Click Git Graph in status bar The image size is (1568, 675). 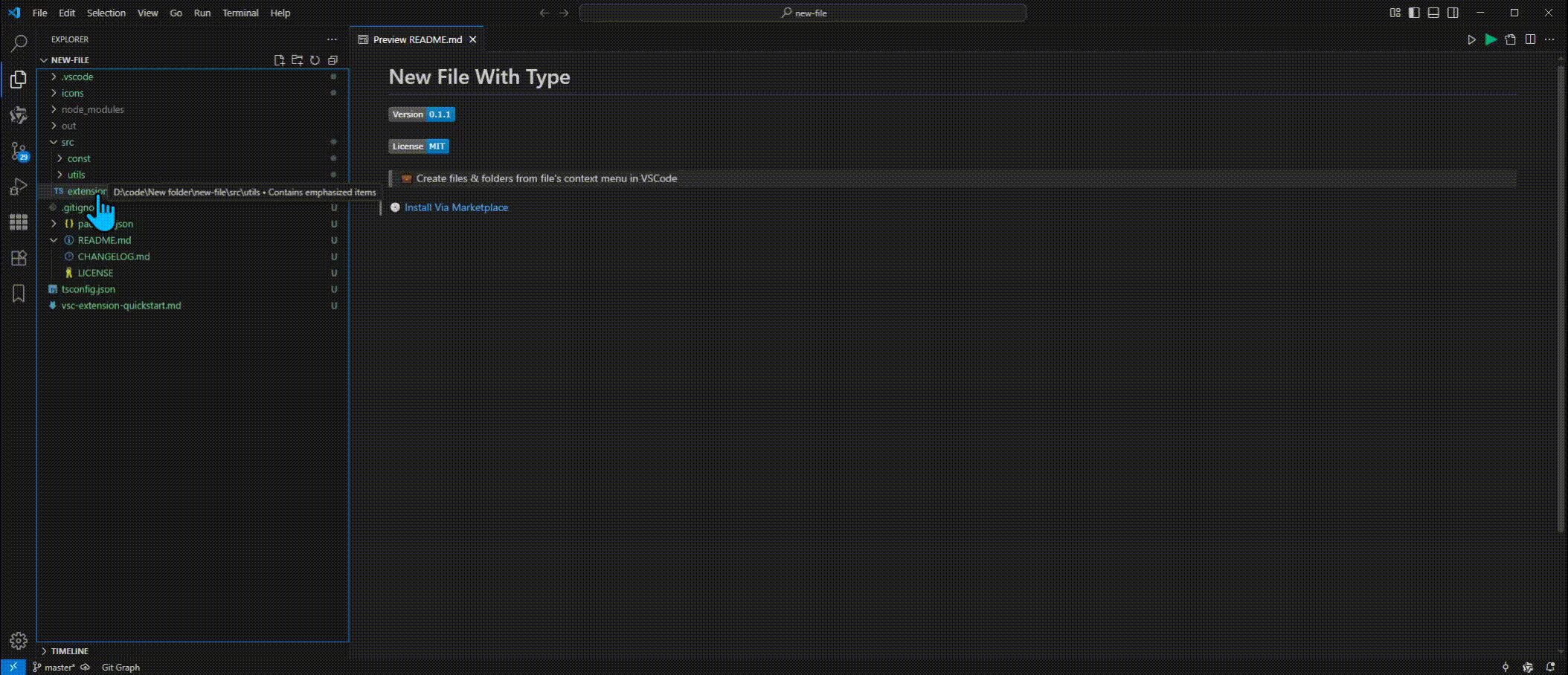point(121,667)
